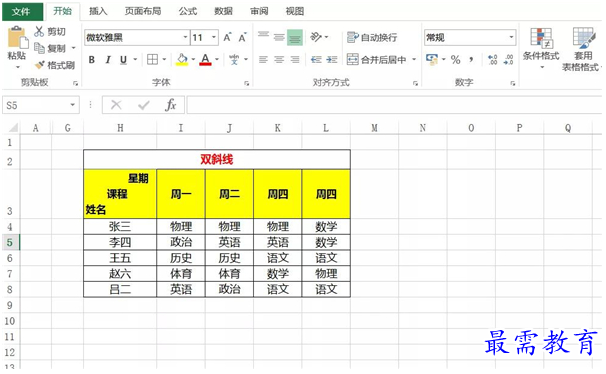Click the Cut scissors icon
The width and height of the screenshot is (606, 374).
(x=39, y=31)
